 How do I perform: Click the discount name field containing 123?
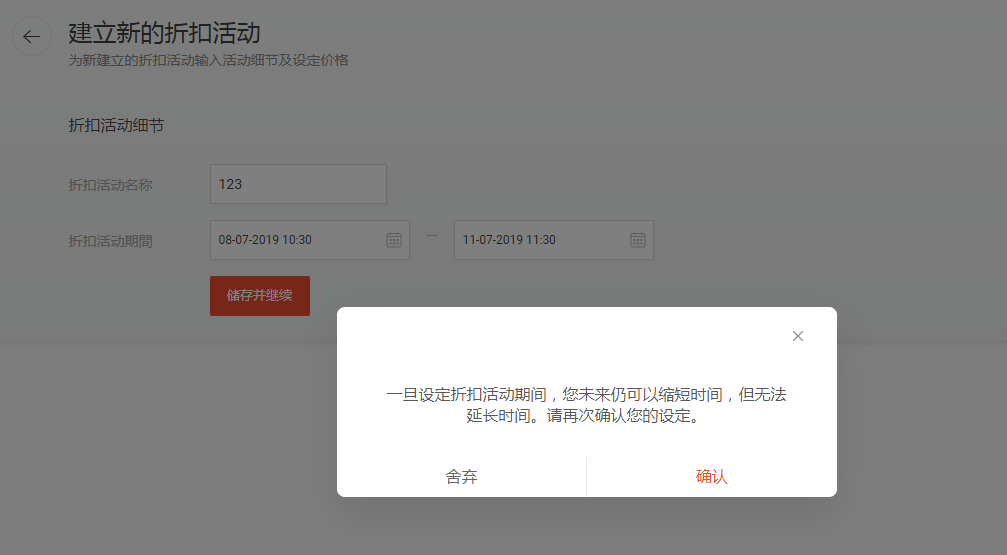pyautogui.click(x=298, y=184)
